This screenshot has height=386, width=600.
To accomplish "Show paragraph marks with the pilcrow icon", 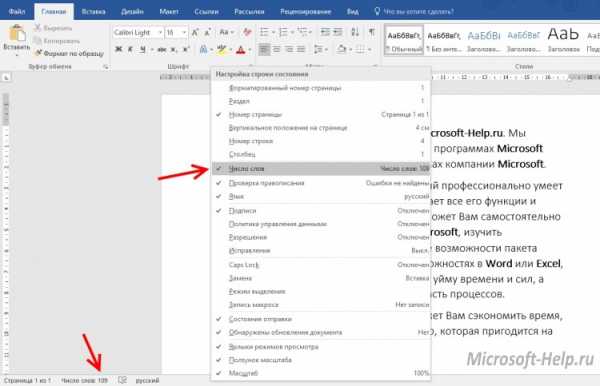I will pyautogui.click(x=372, y=33).
